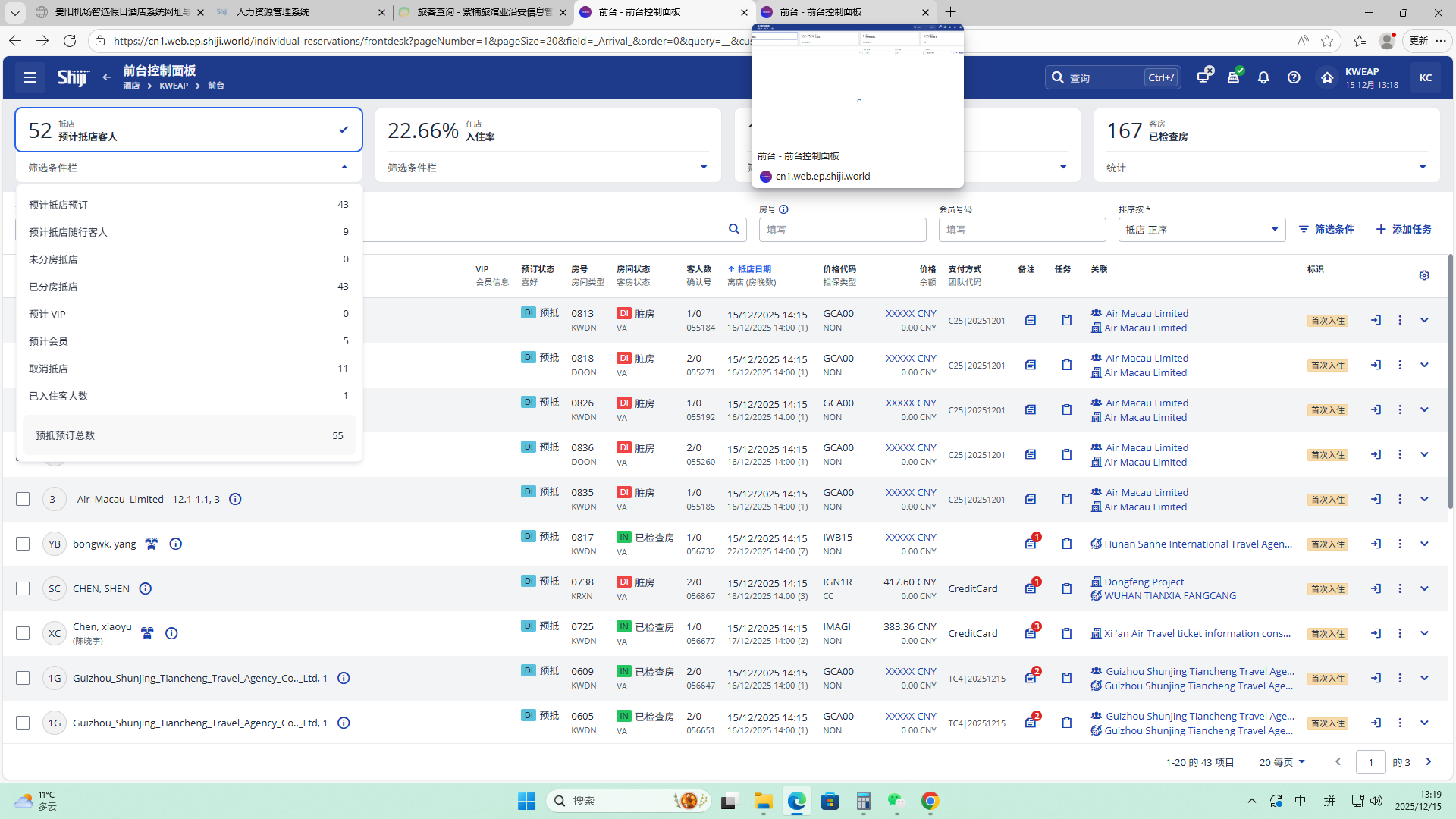Open Dongfeng Project link
The image size is (1456, 819).
click(1144, 582)
